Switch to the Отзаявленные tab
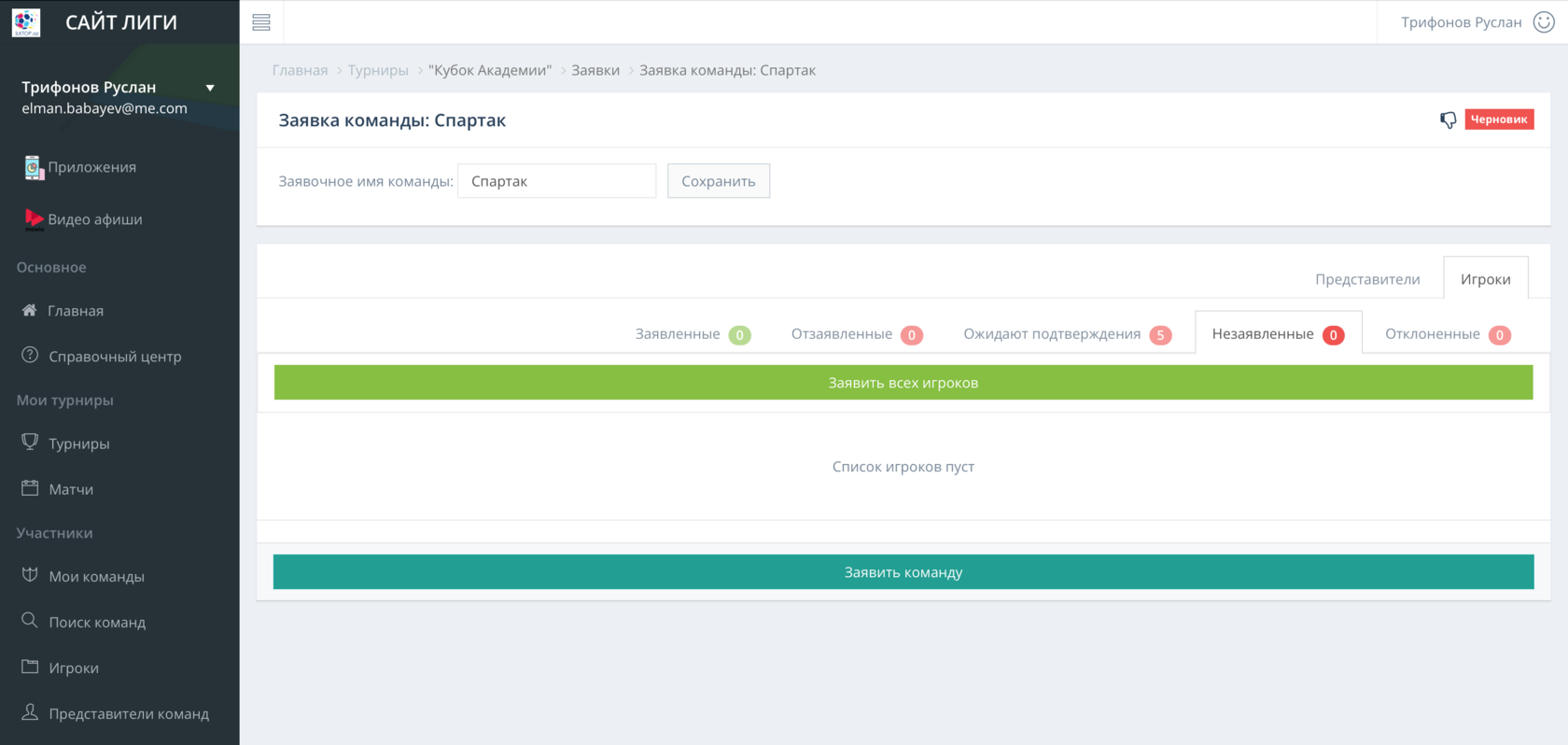The image size is (1568, 745). (x=857, y=334)
